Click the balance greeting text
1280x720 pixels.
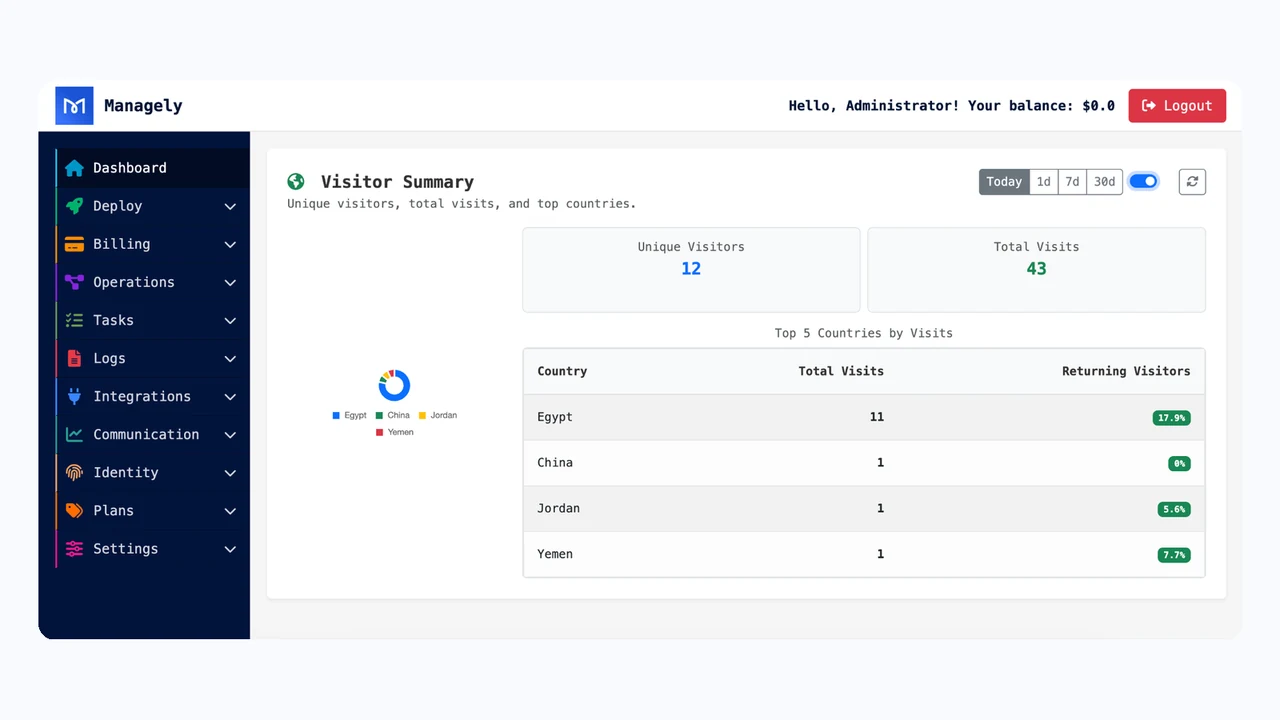[952, 105]
